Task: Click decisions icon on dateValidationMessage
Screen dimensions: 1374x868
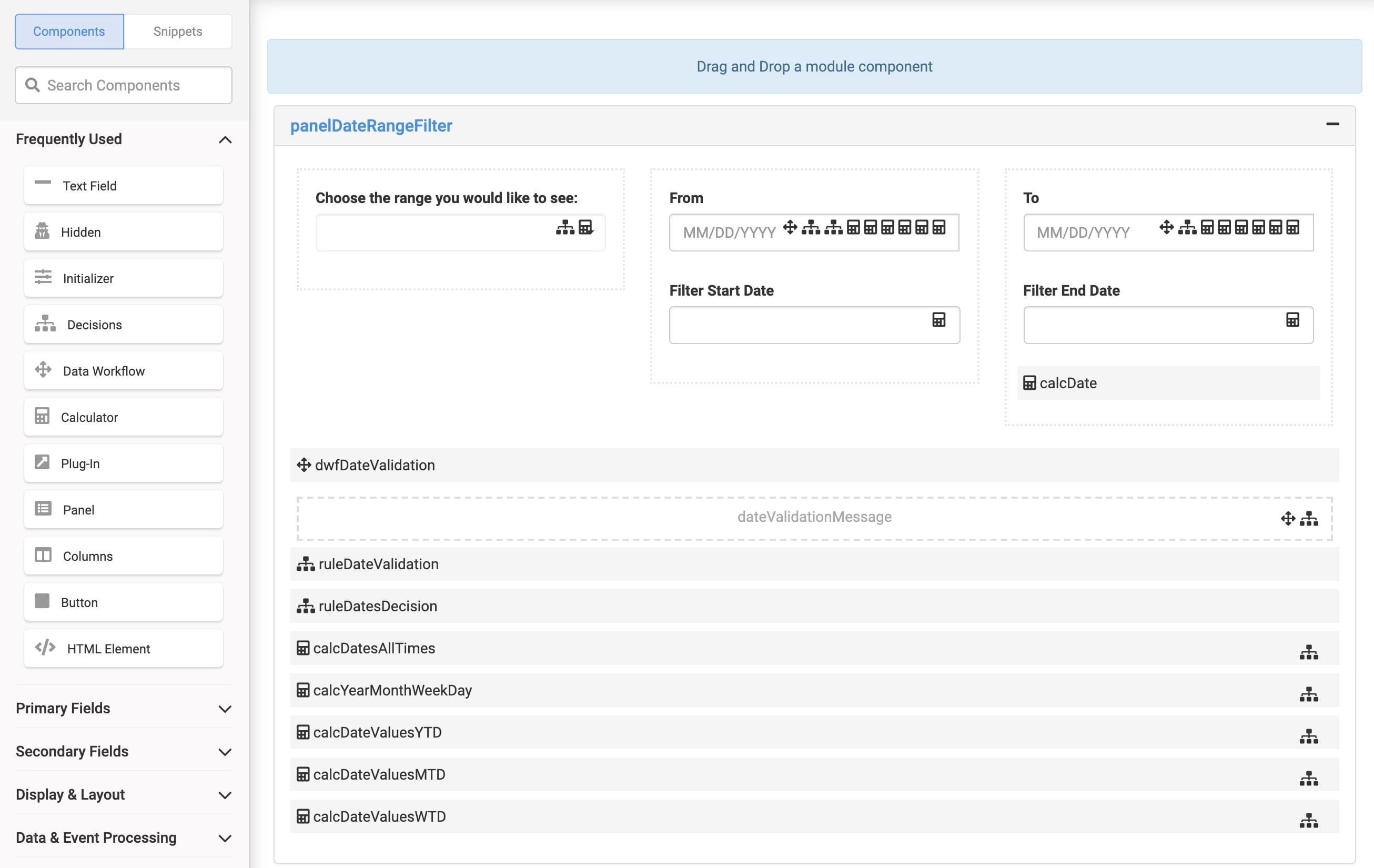Action: click(1309, 519)
